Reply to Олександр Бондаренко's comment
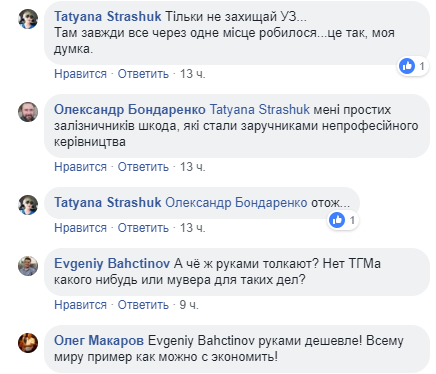 click(x=143, y=167)
